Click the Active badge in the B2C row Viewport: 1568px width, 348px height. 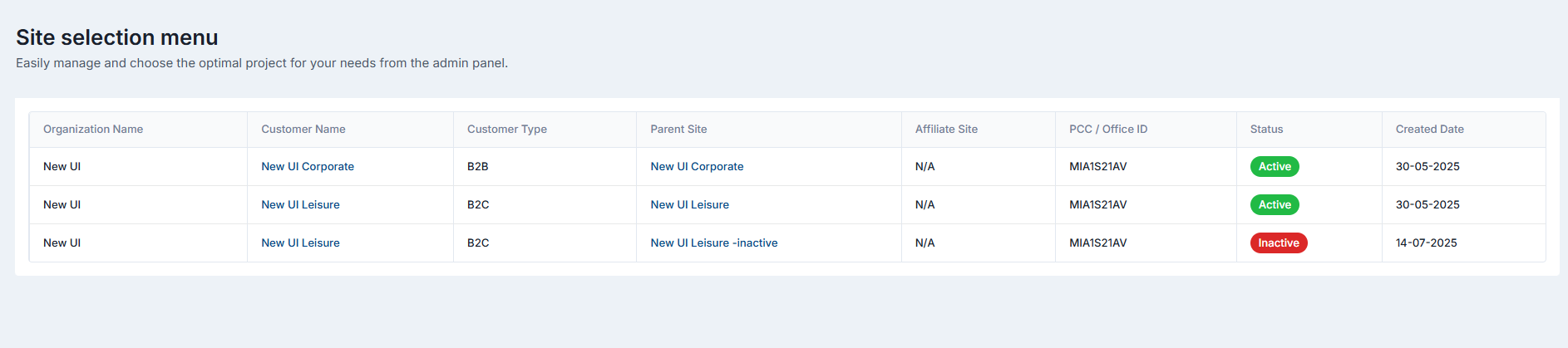click(1274, 205)
